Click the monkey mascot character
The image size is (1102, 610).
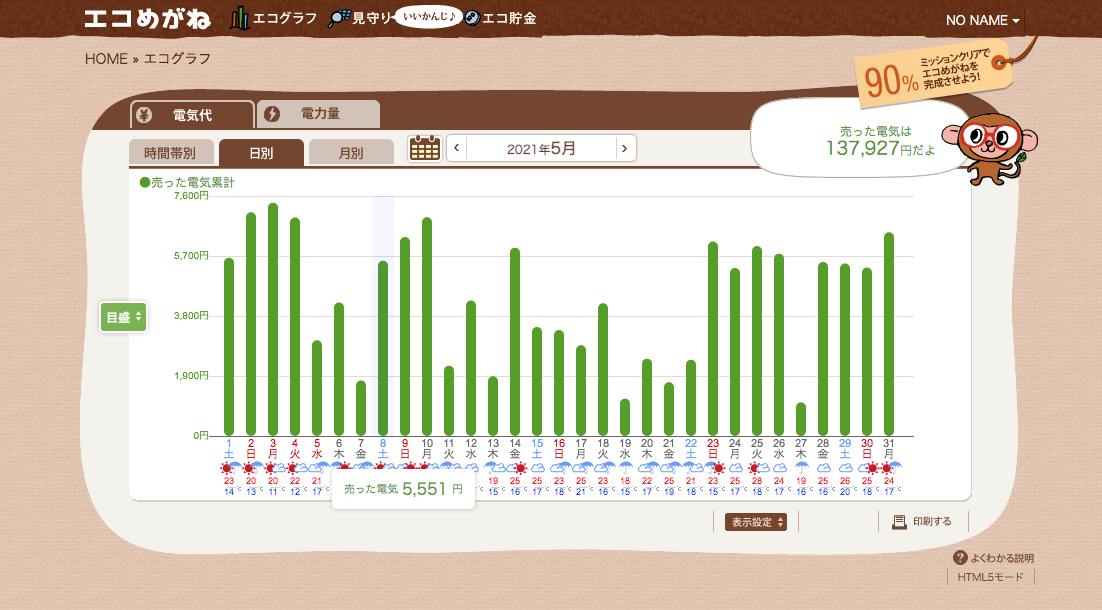click(990, 149)
